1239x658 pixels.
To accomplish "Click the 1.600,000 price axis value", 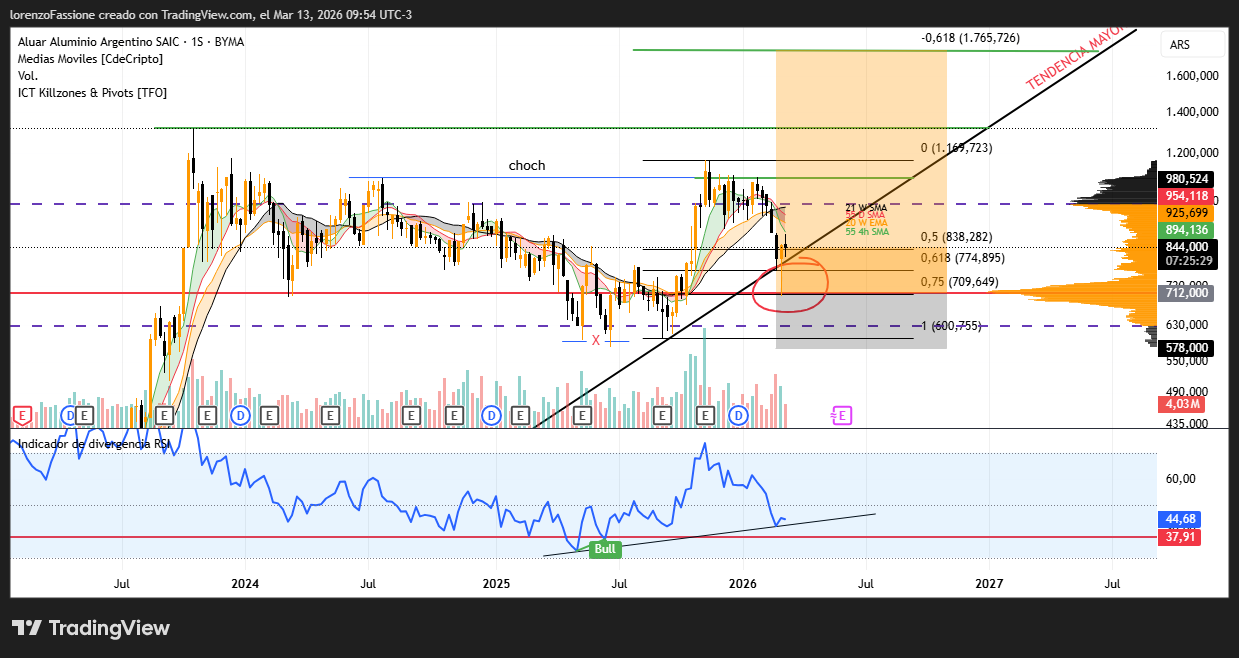I will tap(1191, 75).
